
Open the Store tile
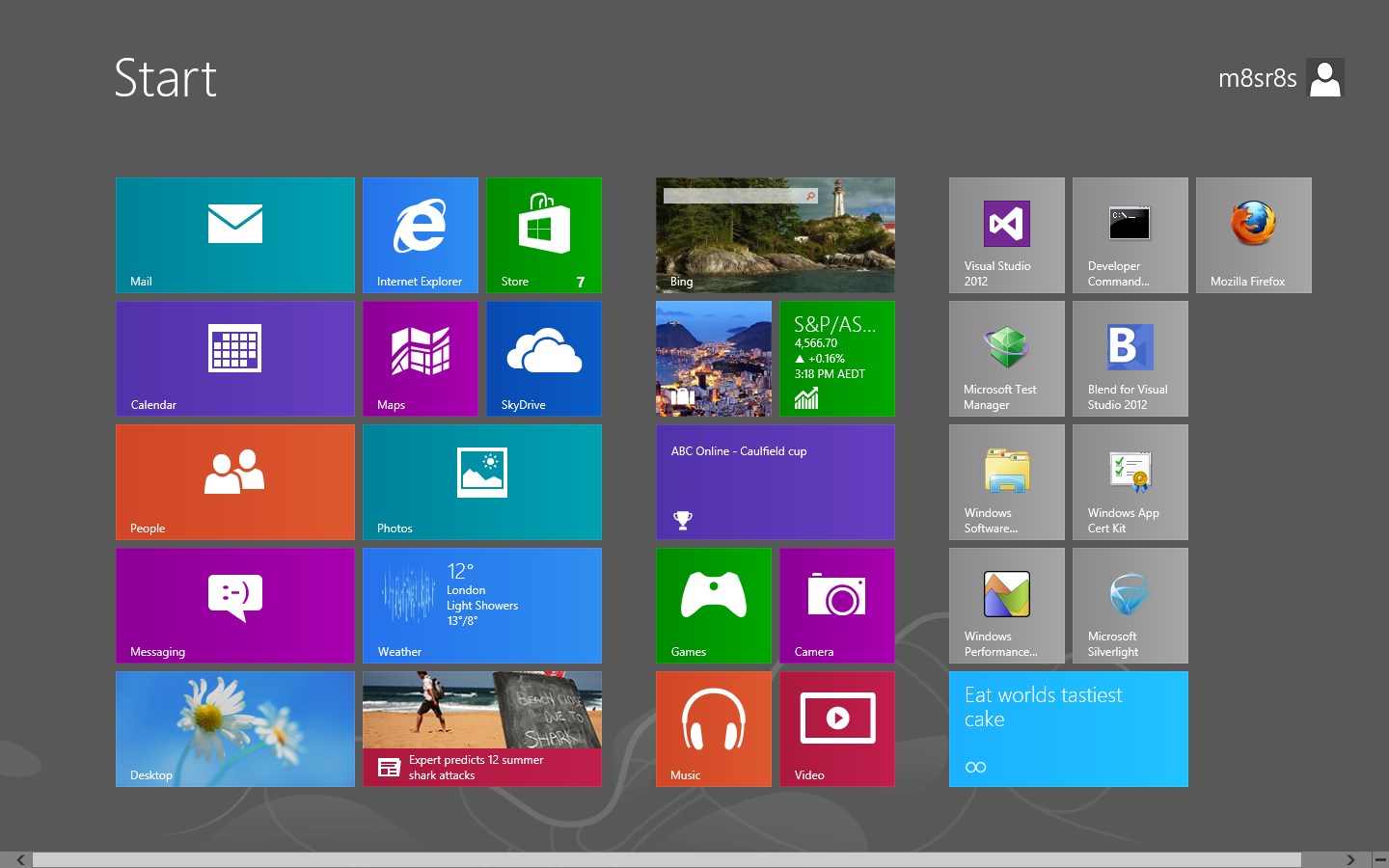click(x=544, y=235)
